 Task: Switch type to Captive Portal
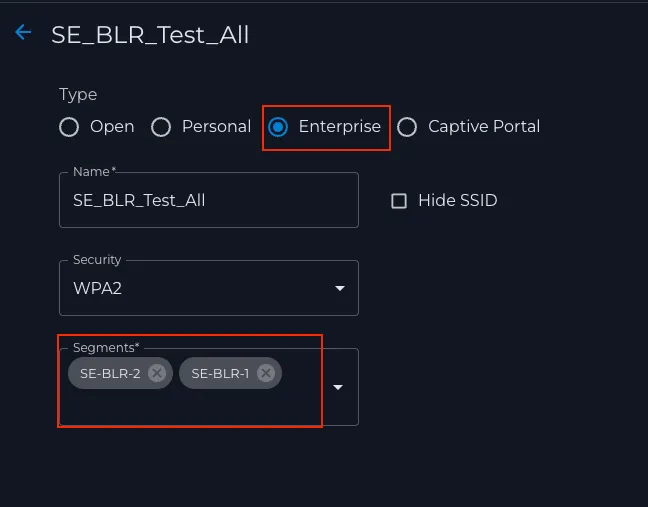(x=407, y=127)
